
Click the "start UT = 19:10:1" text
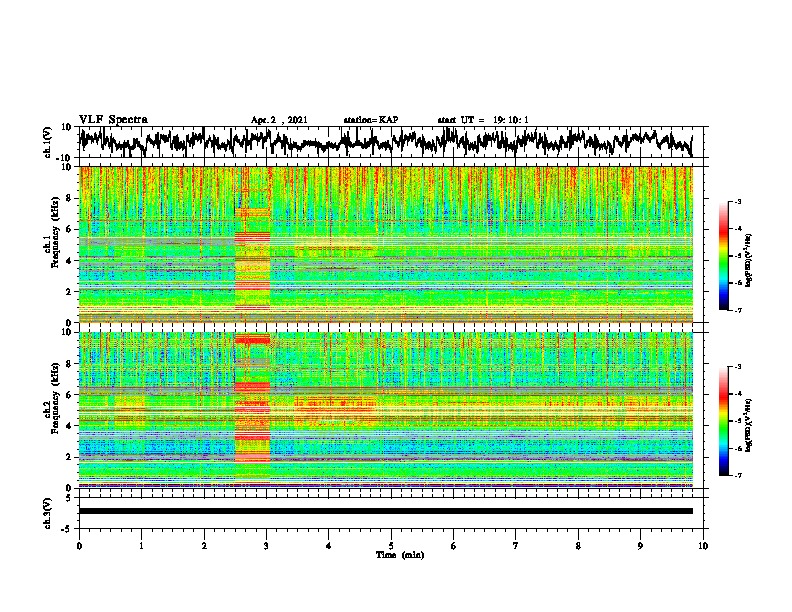(x=482, y=120)
